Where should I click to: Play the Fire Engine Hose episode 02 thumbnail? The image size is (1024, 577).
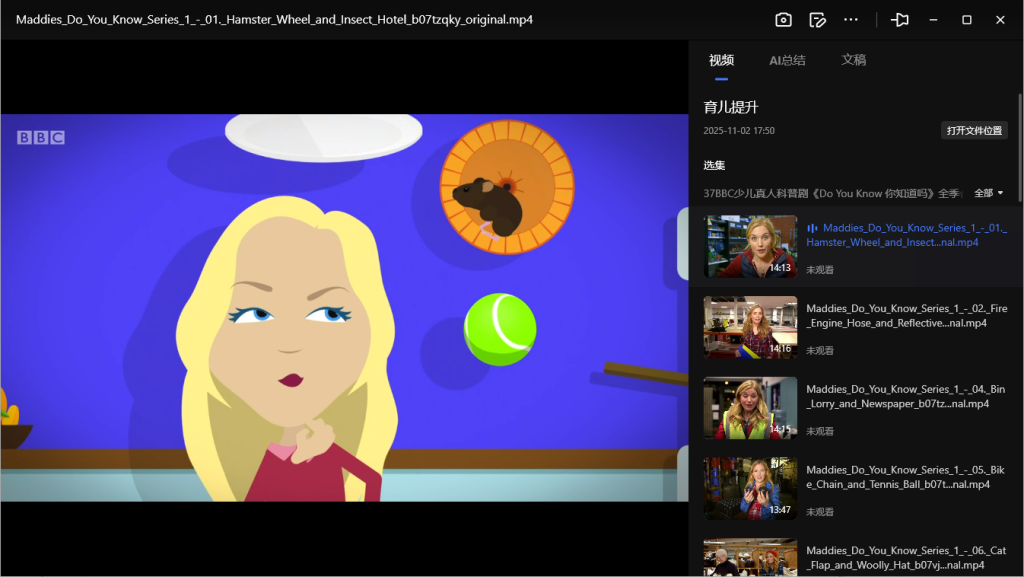tap(750, 327)
